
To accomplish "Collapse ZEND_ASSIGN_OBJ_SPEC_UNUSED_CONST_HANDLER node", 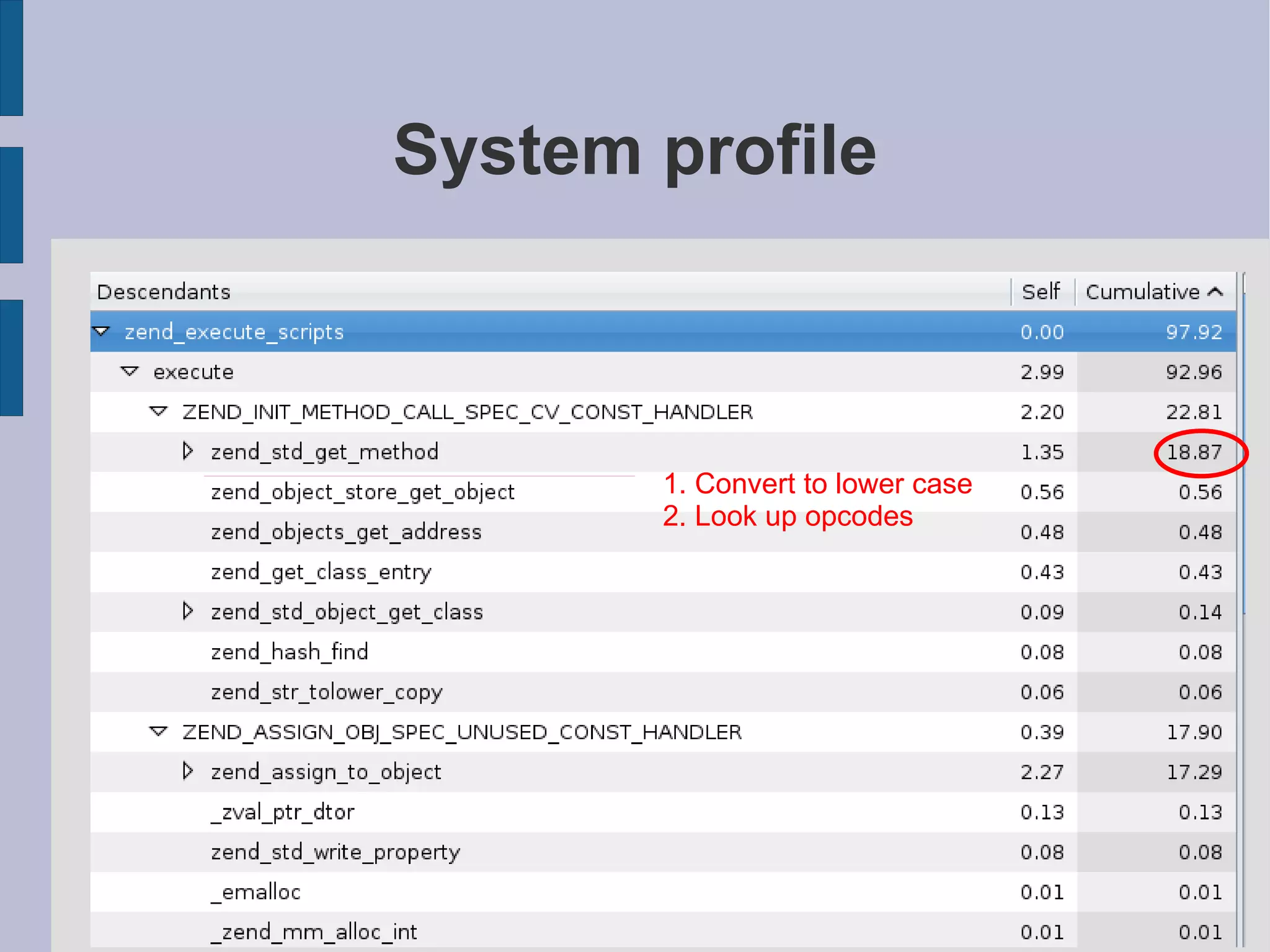I will click(x=159, y=732).
